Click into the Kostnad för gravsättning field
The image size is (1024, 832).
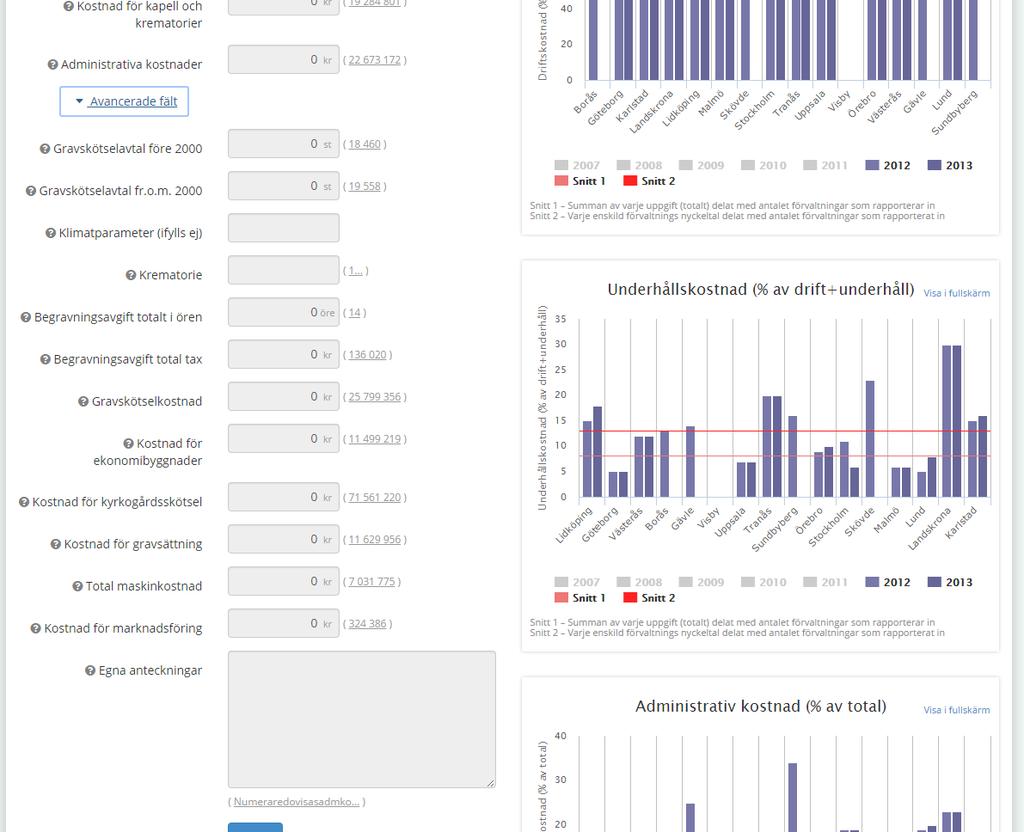pos(283,539)
